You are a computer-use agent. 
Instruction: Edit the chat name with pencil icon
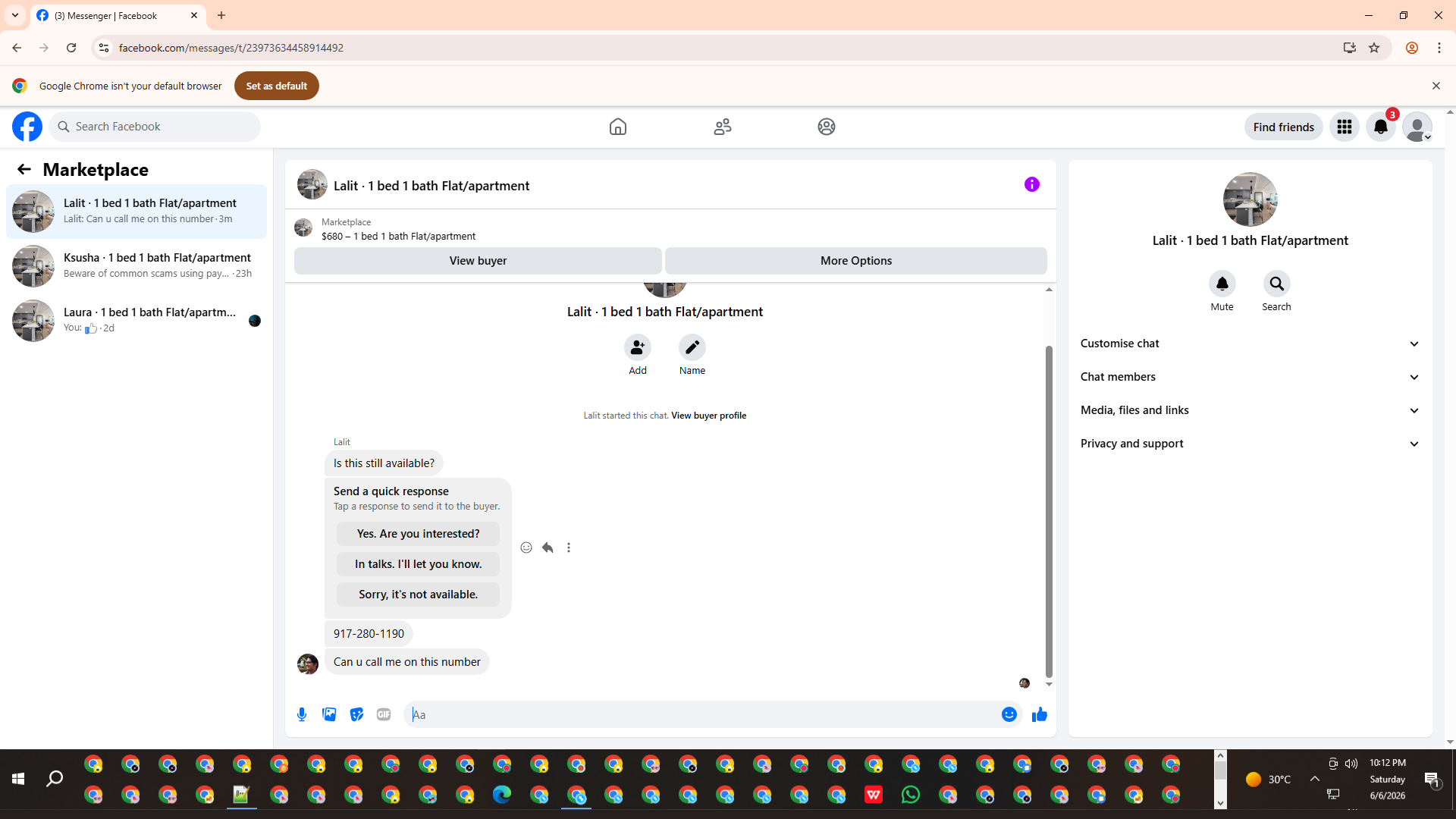pos(692,347)
